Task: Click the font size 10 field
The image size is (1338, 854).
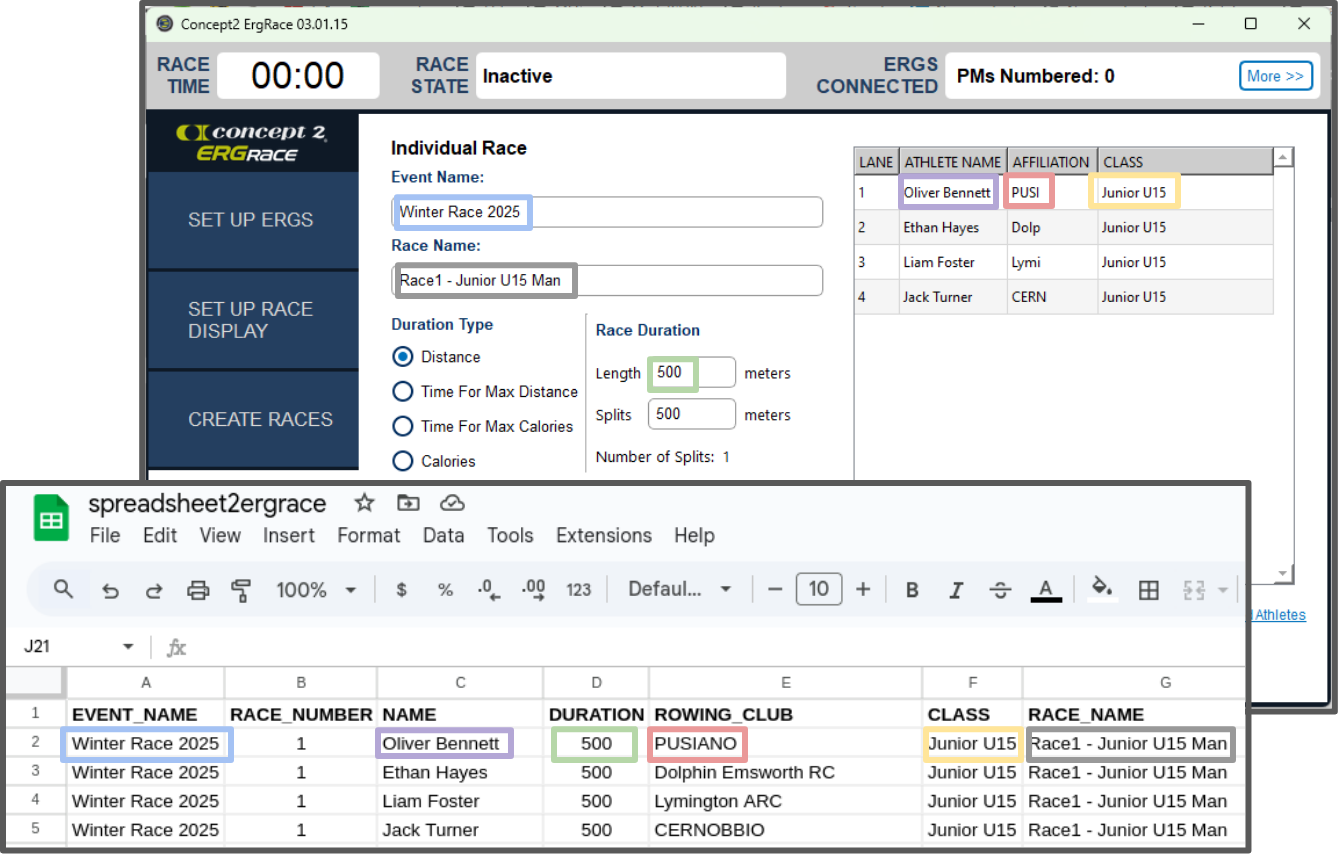Action: pyautogui.click(x=819, y=589)
